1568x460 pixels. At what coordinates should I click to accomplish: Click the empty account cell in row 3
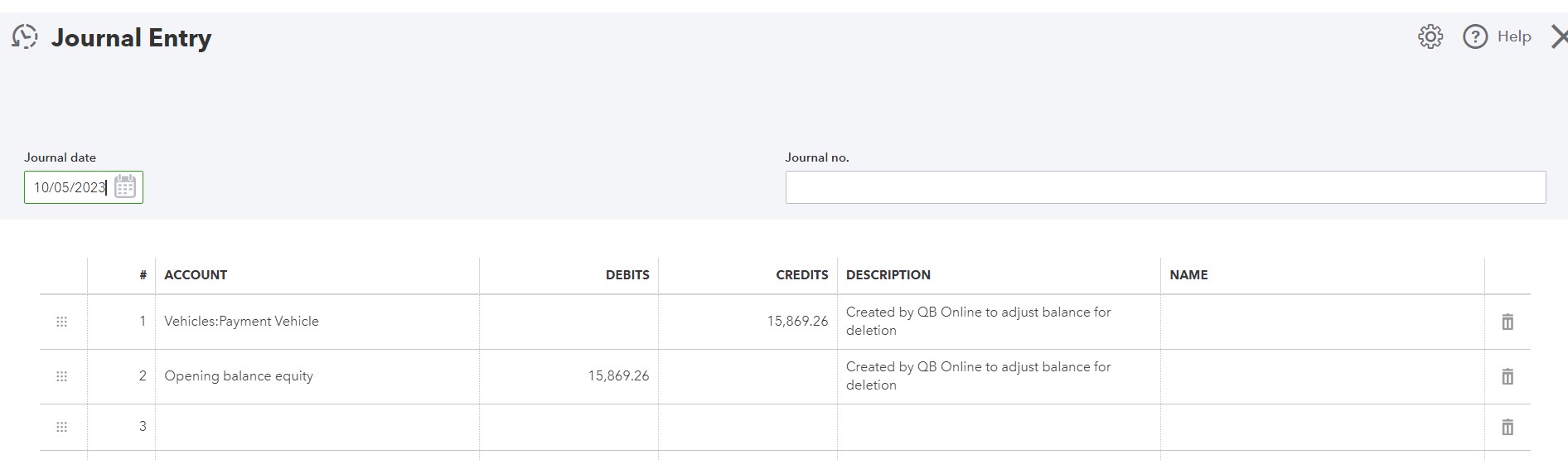[315, 427]
